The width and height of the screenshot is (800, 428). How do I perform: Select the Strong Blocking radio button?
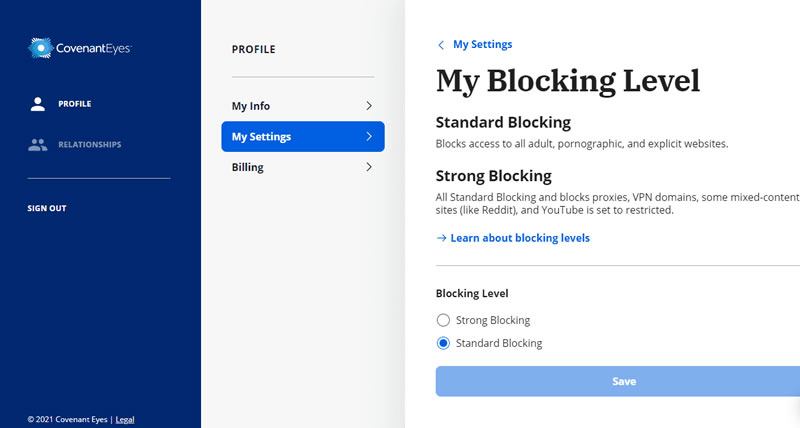pos(443,320)
